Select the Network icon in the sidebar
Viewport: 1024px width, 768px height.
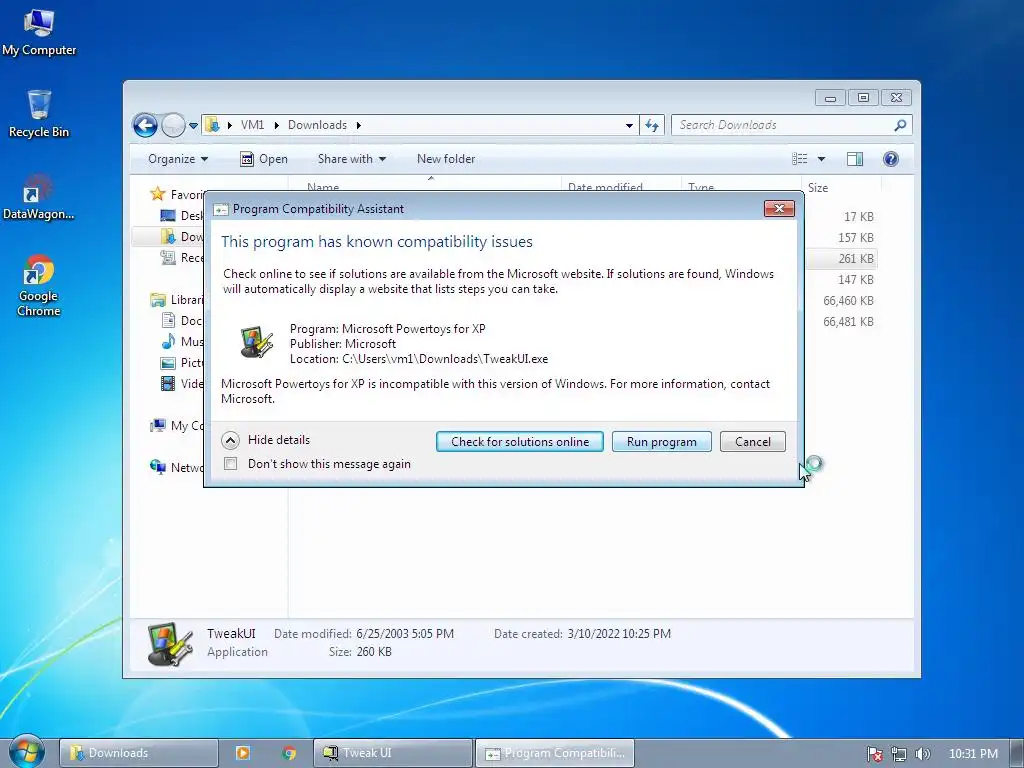click(x=157, y=467)
